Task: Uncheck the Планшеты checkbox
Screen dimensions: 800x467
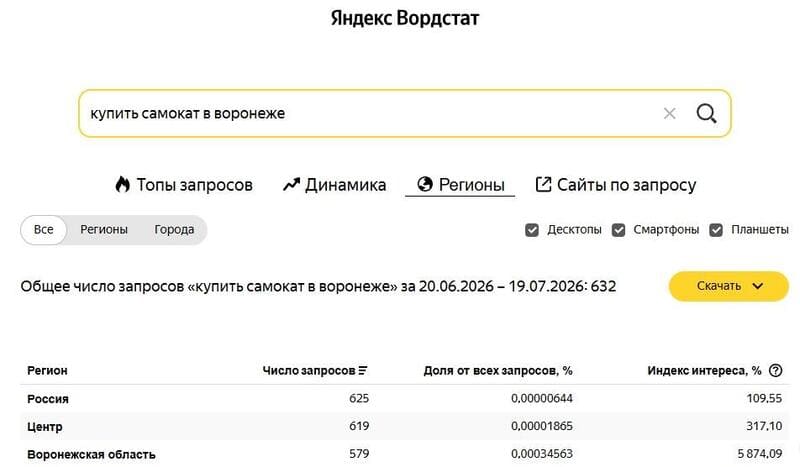Action: (x=716, y=230)
